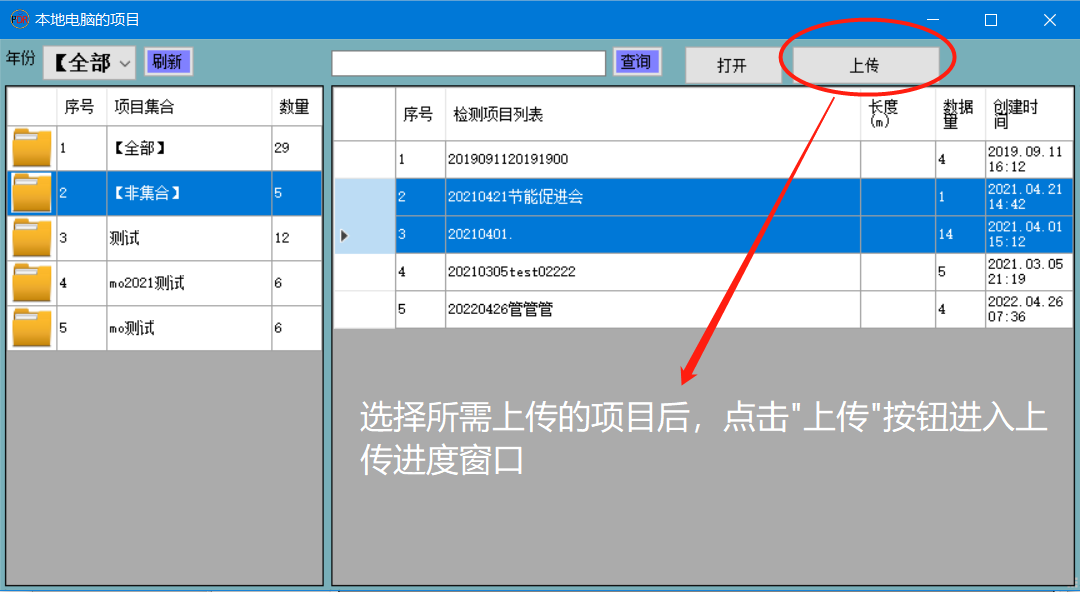
Task: Click 项目集合 column header in left table
Action: pos(188,107)
